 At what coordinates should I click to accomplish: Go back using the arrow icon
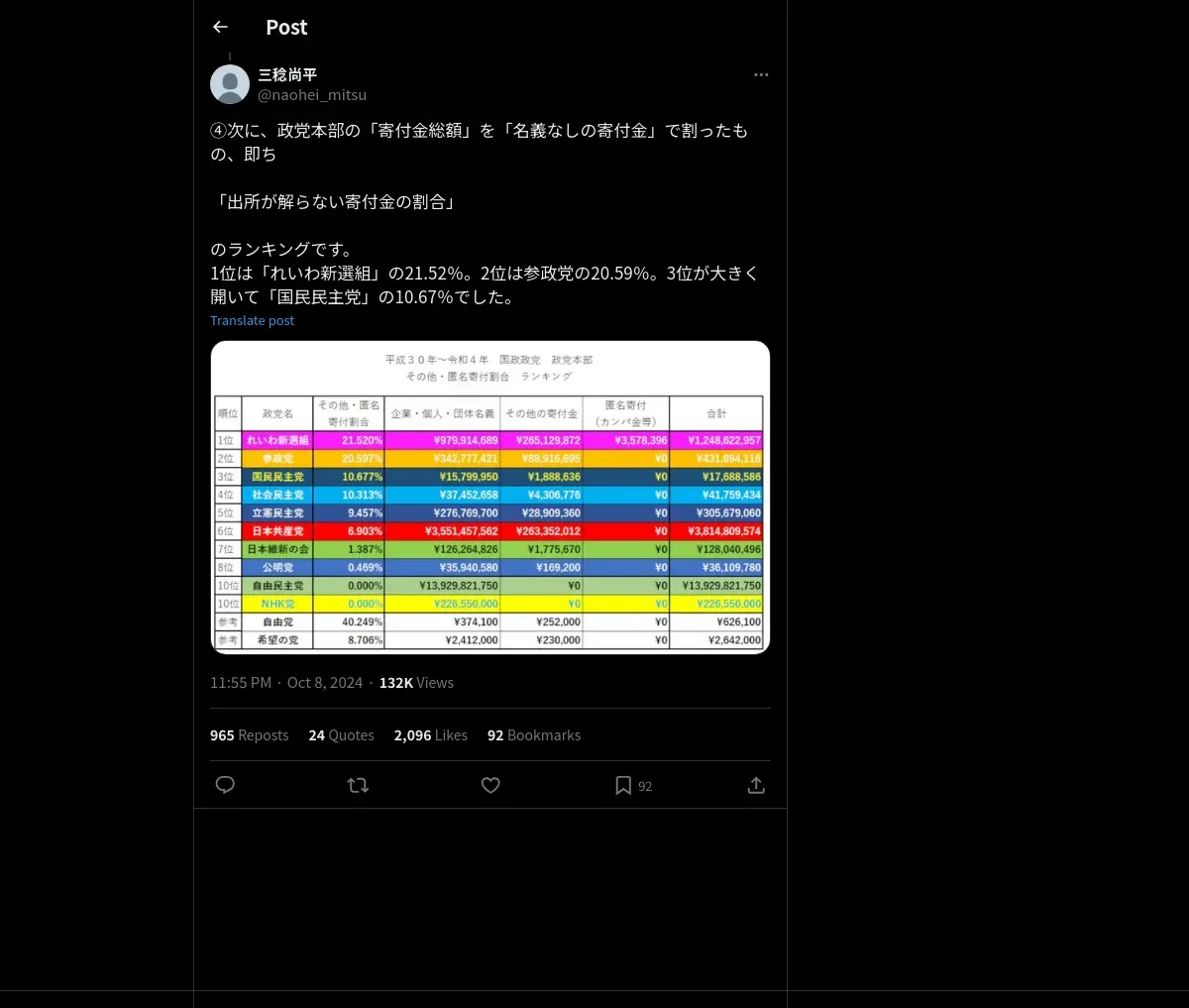coord(220,27)
